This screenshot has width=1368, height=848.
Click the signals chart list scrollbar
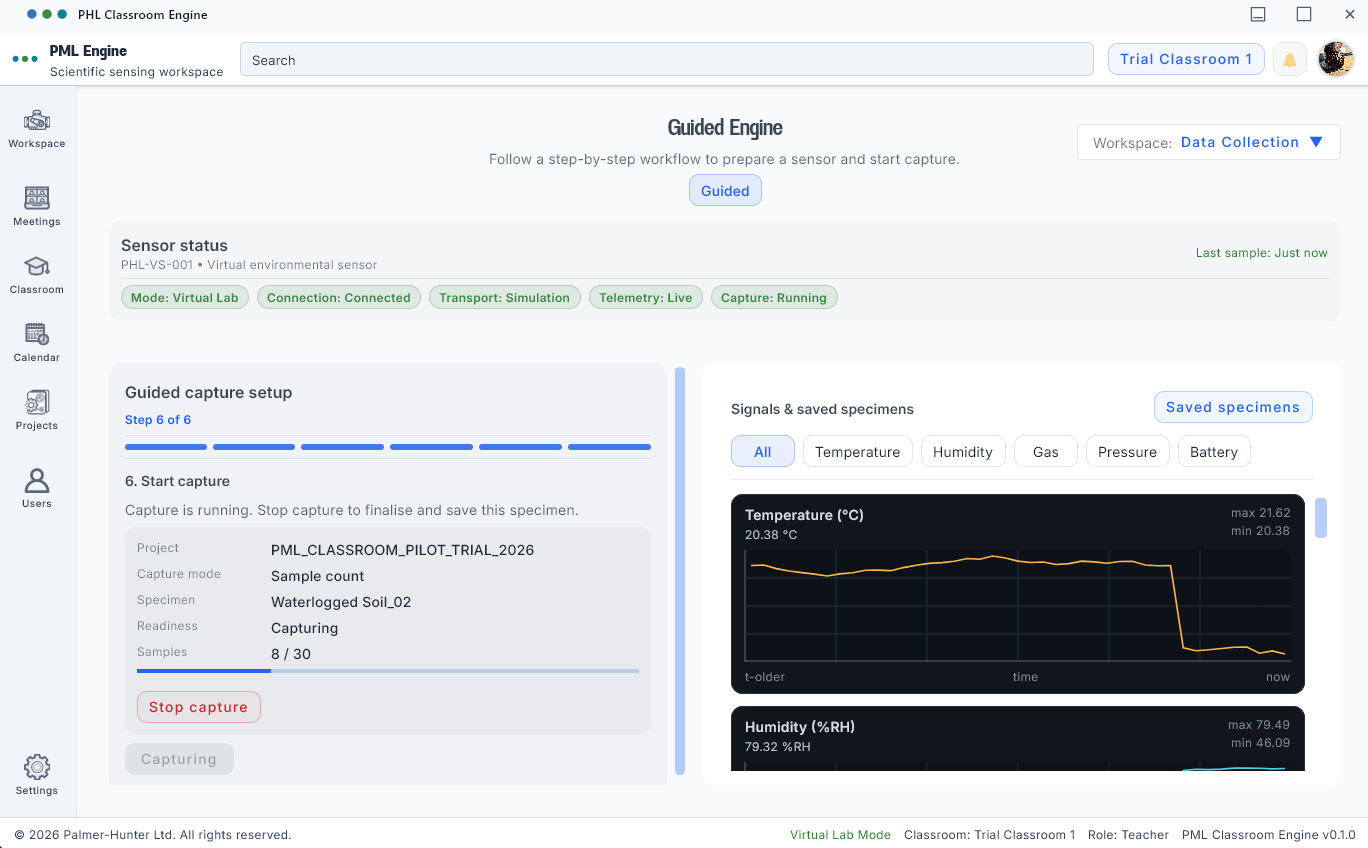(1321, 518)
